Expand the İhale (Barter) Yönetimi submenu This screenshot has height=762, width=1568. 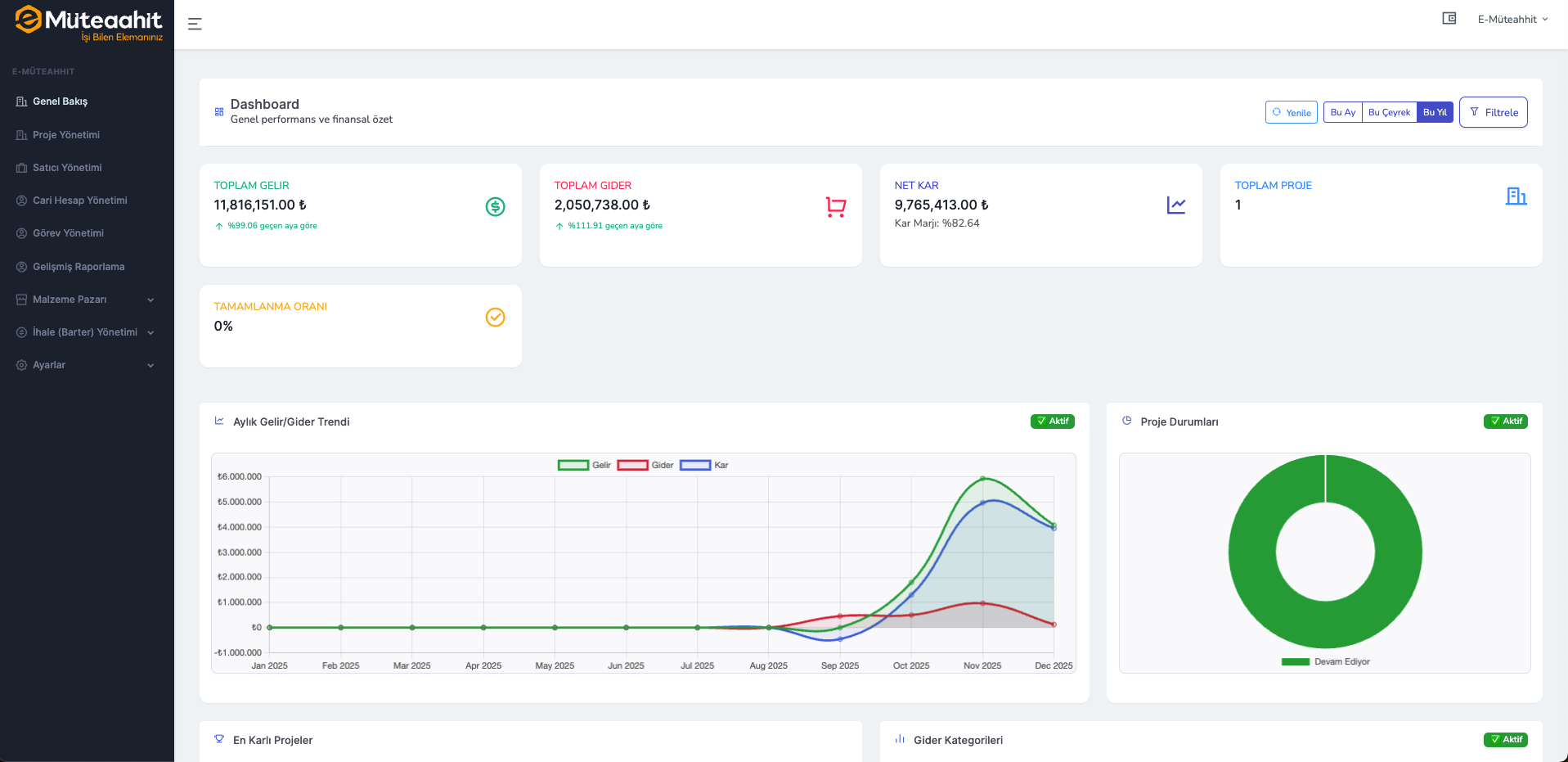pos(86,332)
